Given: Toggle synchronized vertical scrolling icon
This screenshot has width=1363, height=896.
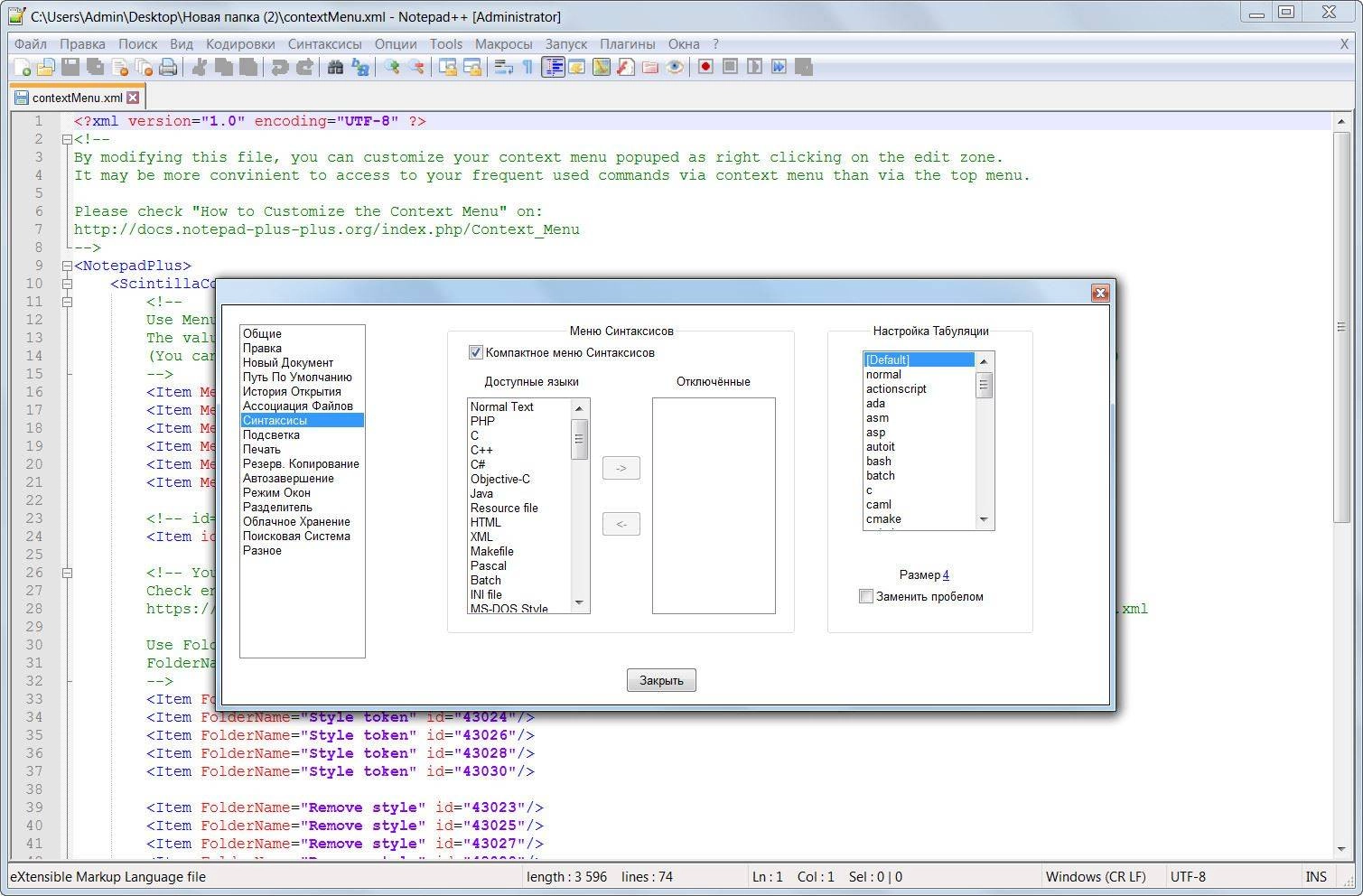Looking at the screenshot, I should [448, 67].
